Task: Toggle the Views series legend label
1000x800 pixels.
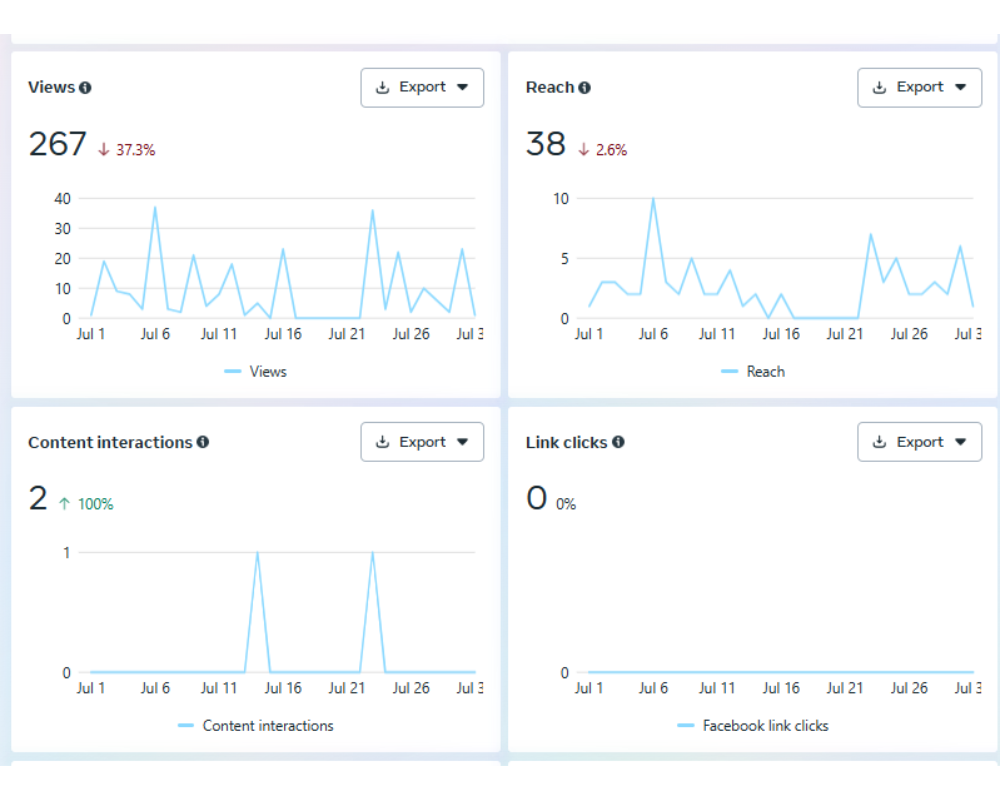Action: pos(268,372)
